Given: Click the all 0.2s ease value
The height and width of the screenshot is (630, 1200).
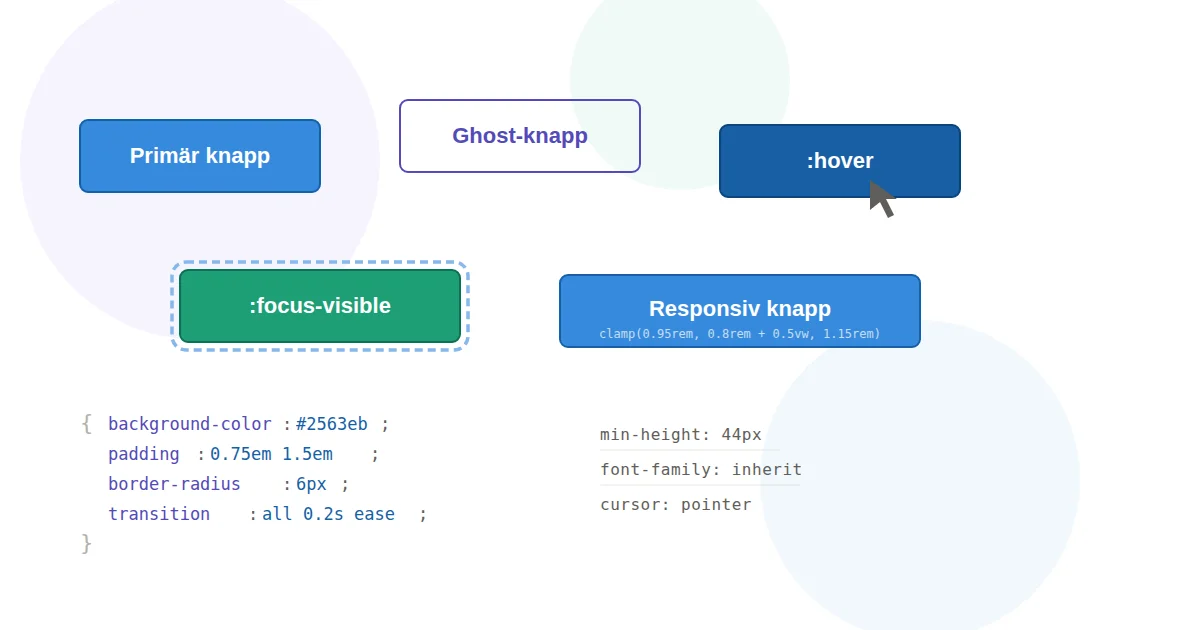Looking at the screenshot, I should pyautogui.click(x=328, y=514).
